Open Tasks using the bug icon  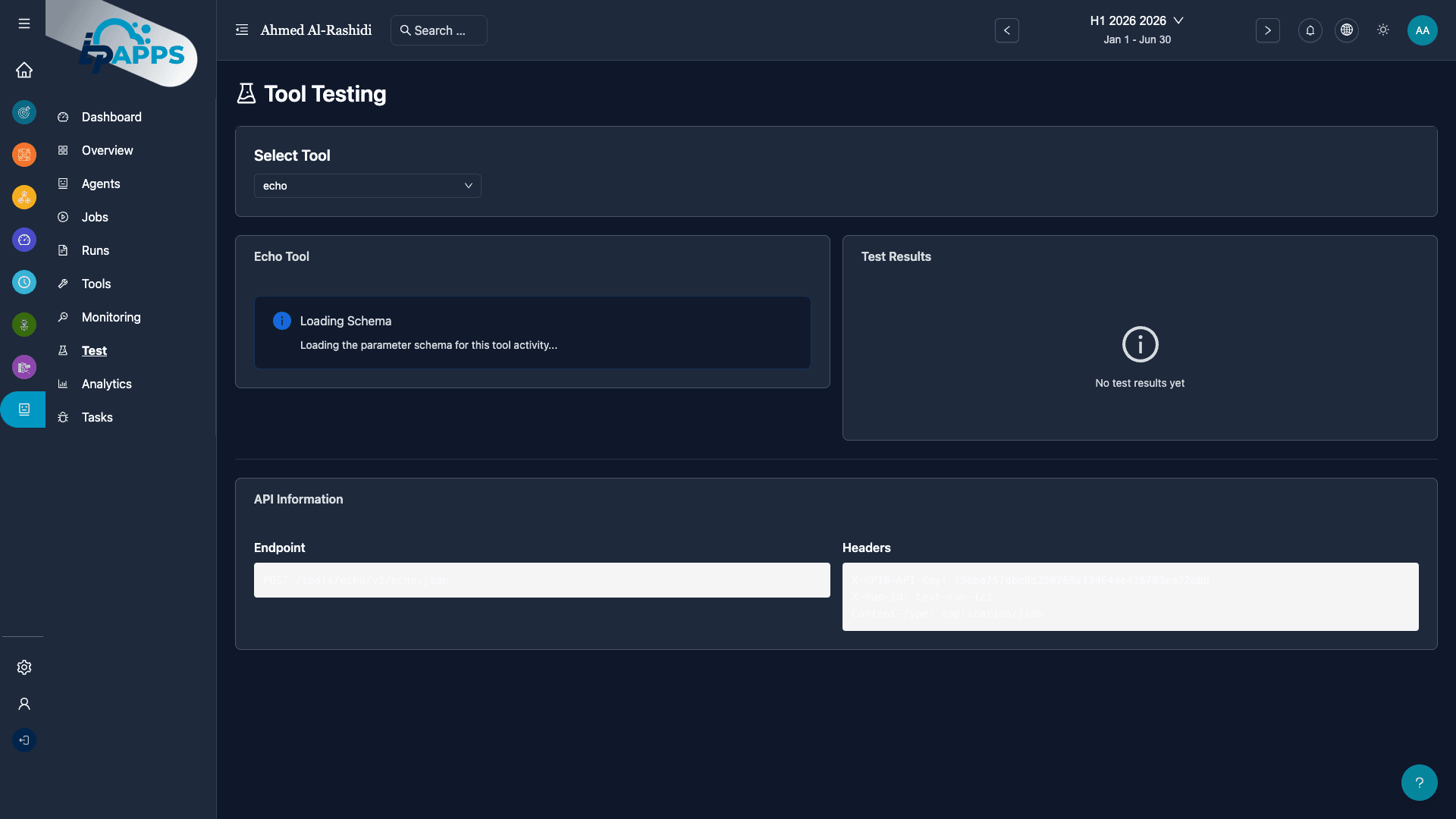pyautogui.click(x=64, y=417)
